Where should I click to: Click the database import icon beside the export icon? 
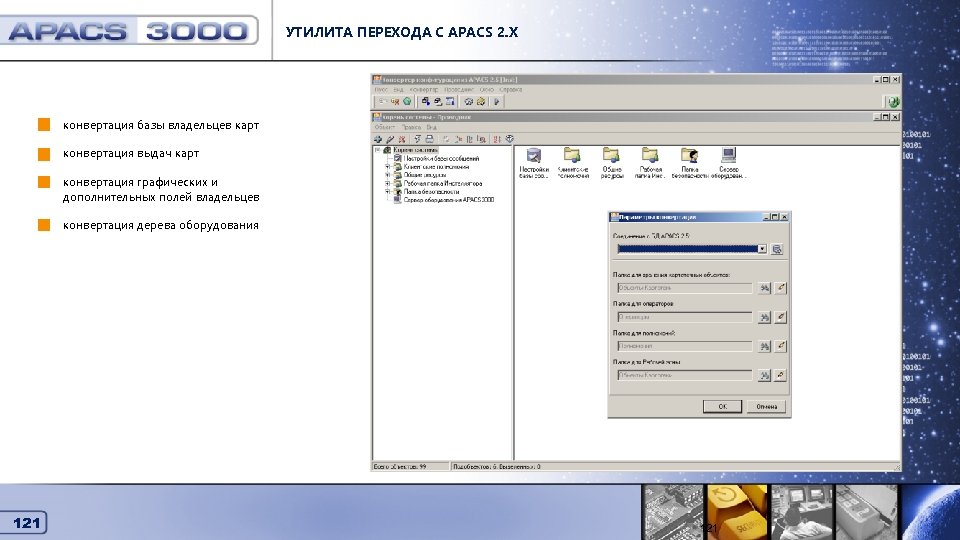tap(438, 102)
